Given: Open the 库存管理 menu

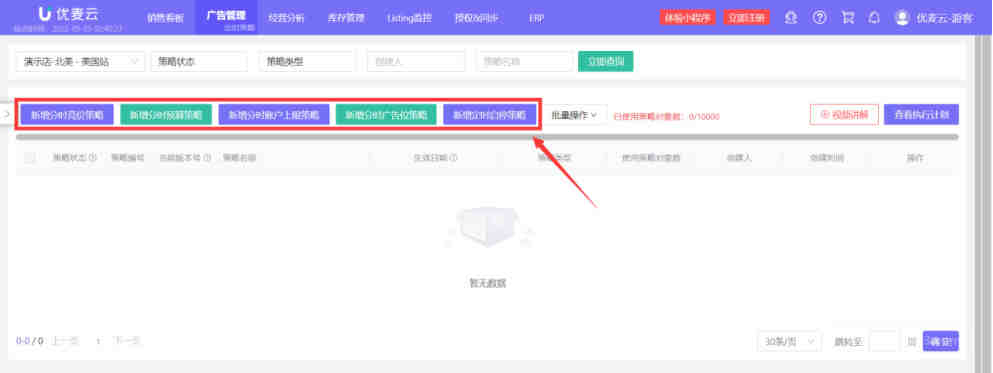Looking at the screenshot, I should pos(346,18).
